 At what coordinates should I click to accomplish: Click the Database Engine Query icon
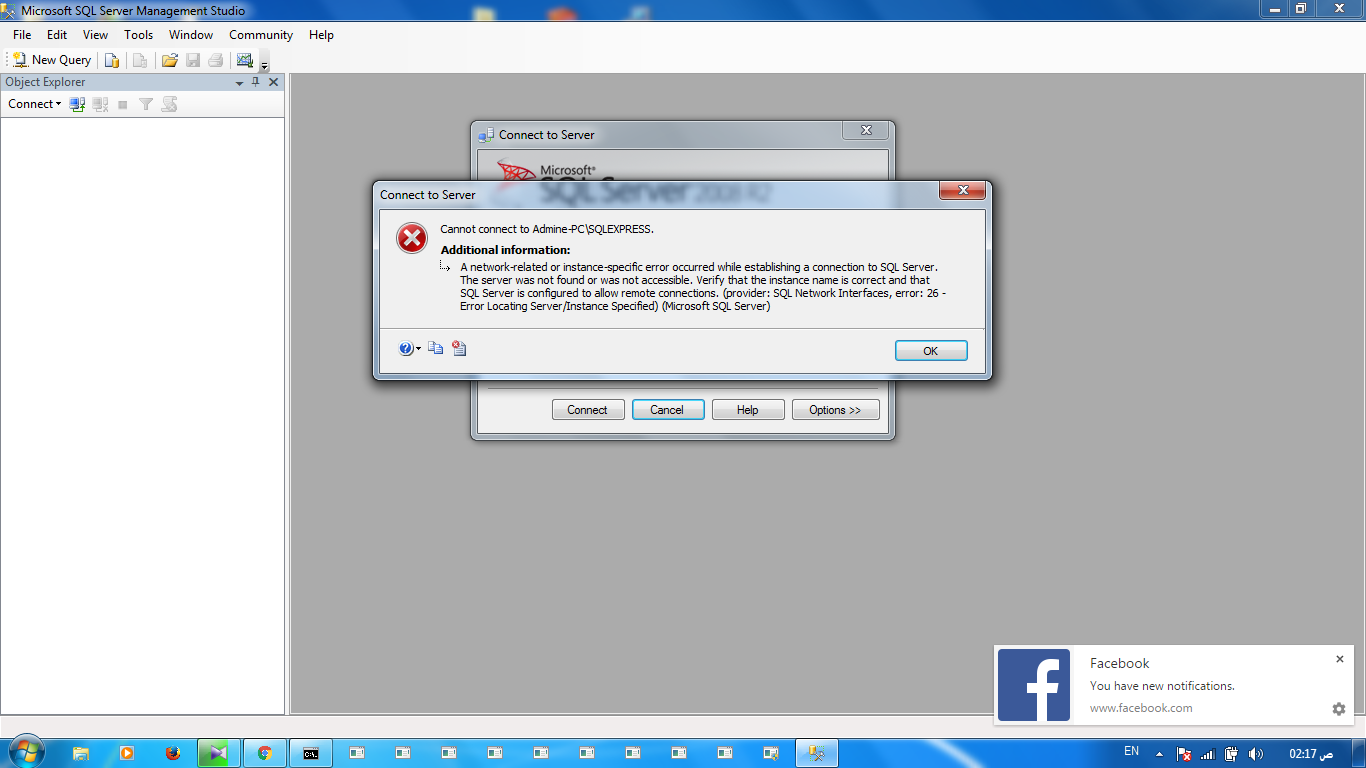point(112,60)
